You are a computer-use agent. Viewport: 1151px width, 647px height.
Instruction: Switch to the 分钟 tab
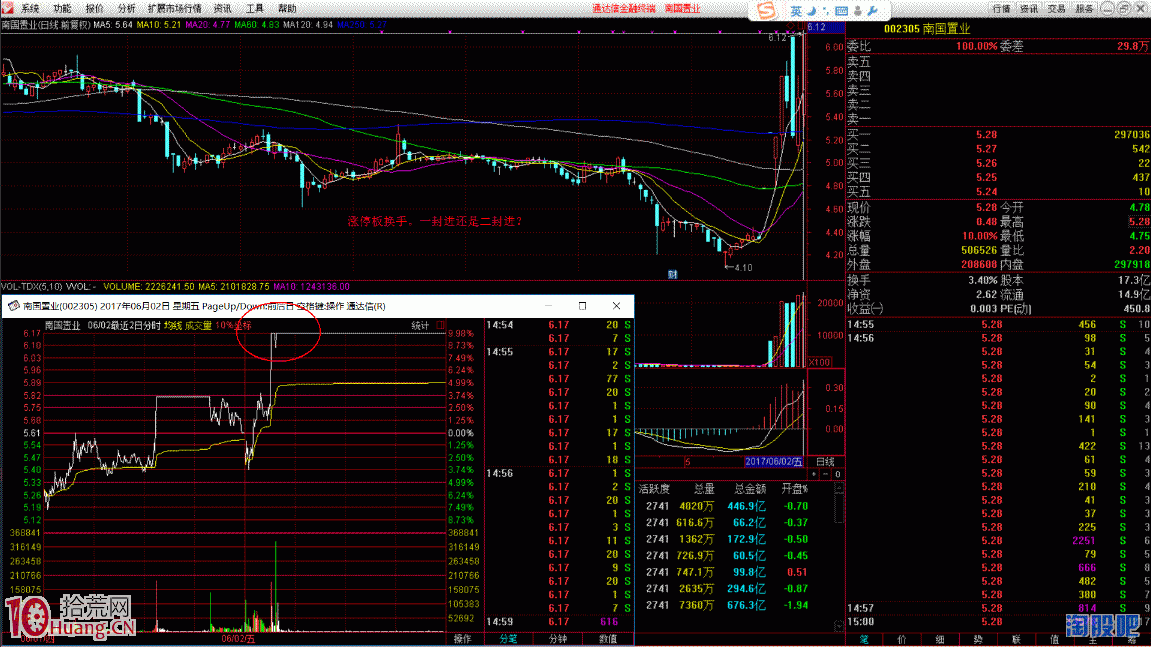pyautogui.click(x=558, y=638)
